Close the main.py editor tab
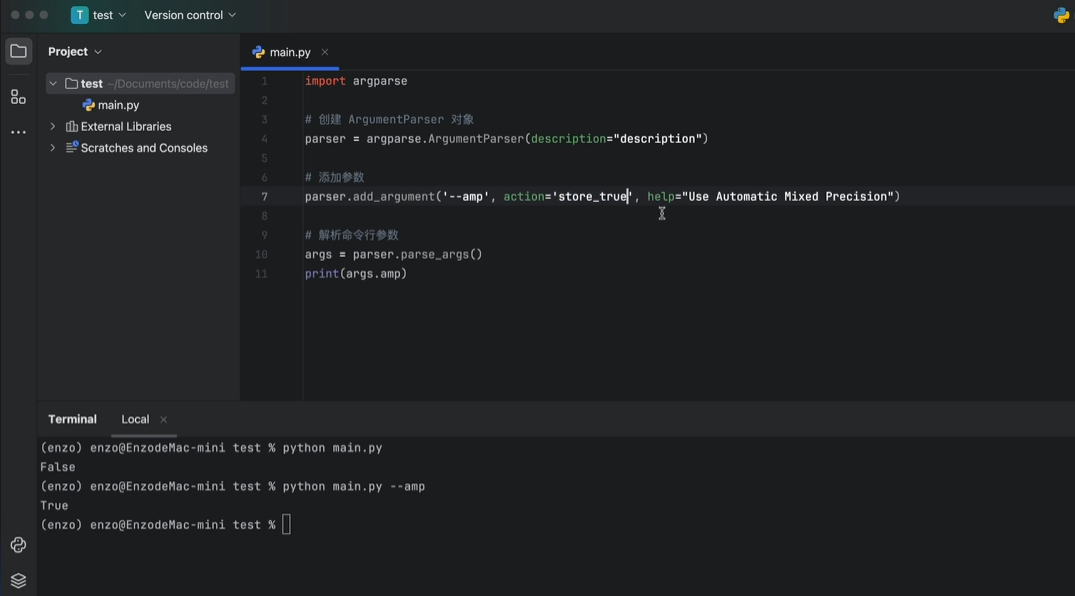 coord(325,52)
